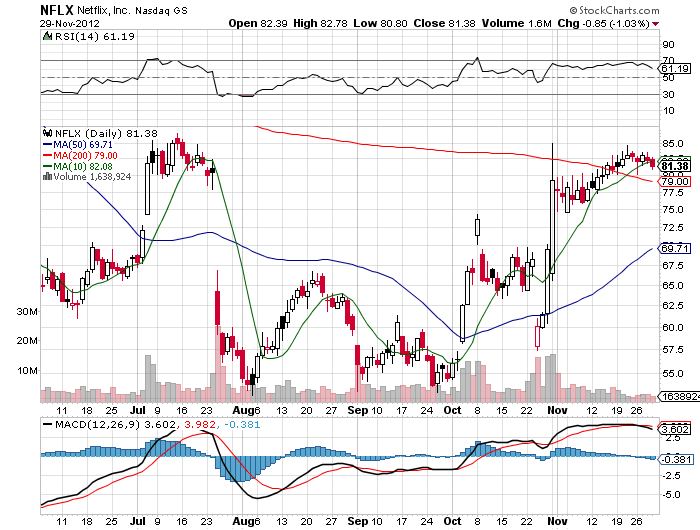
Task: Click the NFLX ticker symbol title
Action: click(57, 10)
